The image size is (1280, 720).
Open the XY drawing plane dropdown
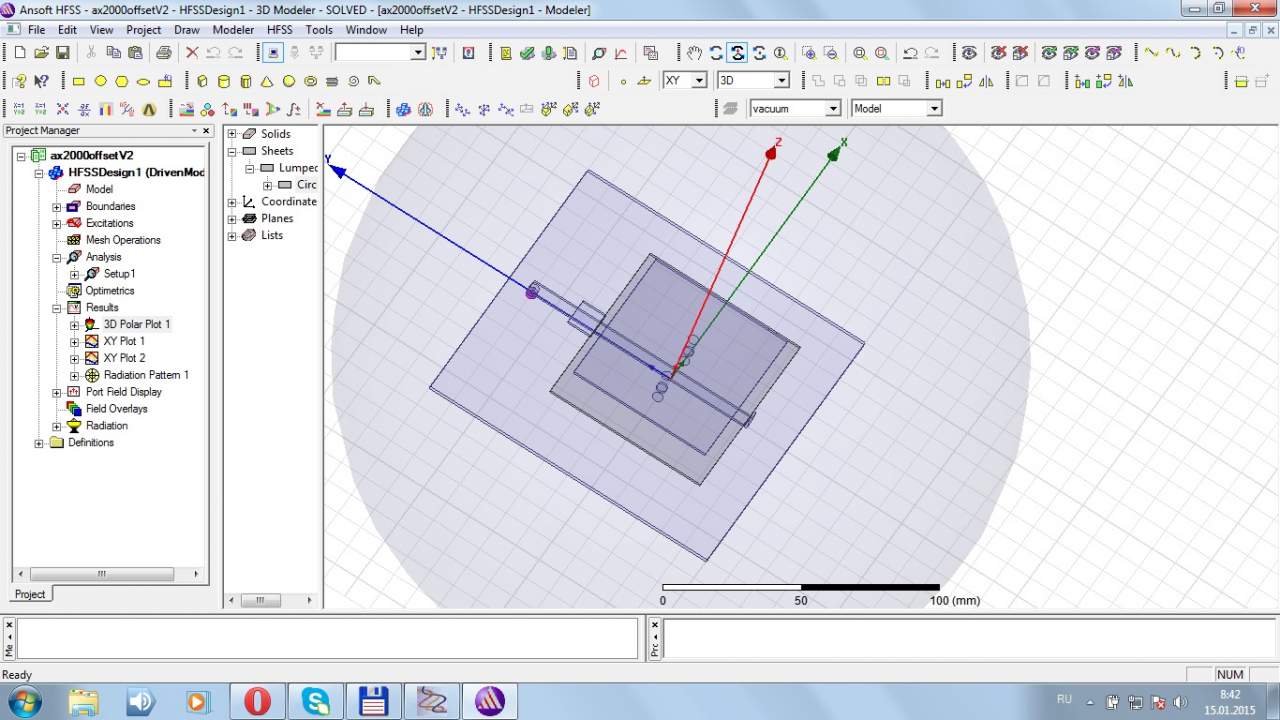click(x=699, y=81)
